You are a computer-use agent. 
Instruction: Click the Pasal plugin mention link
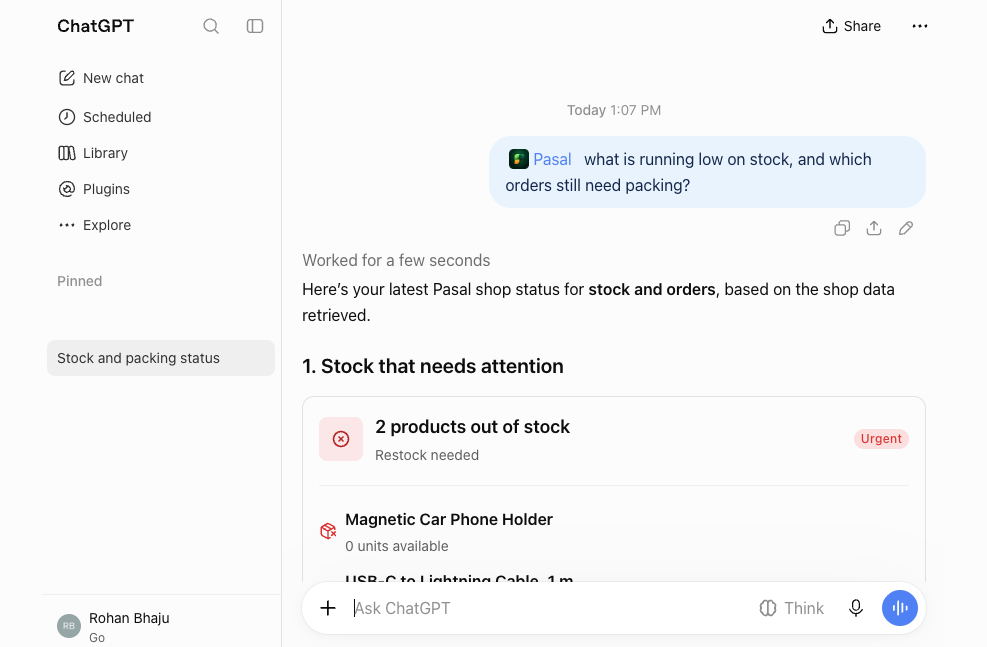(x=552, y=159)
